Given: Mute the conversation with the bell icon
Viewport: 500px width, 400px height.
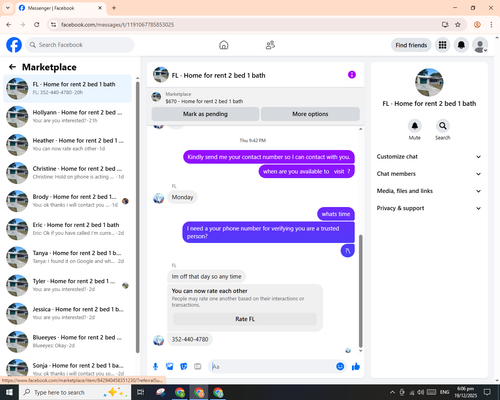Looking at the screenshot, I should pos(415,126).
